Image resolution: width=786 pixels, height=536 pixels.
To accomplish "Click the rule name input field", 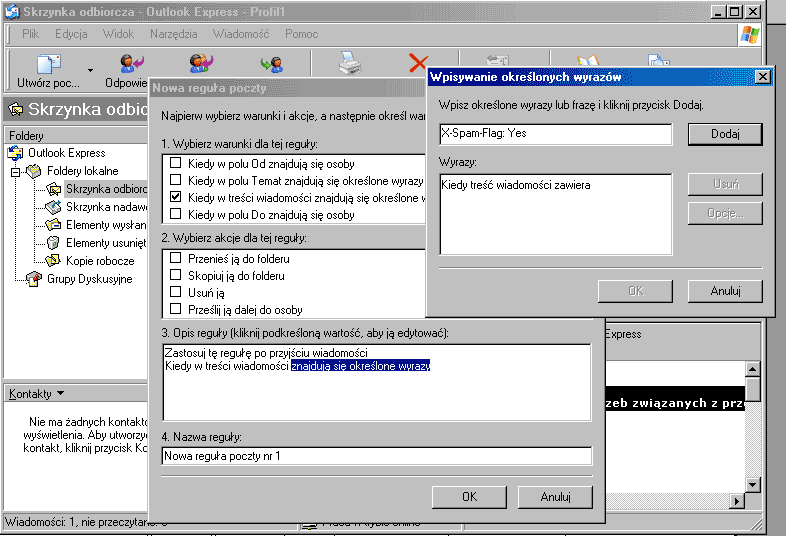I will [x=376, y=456].
